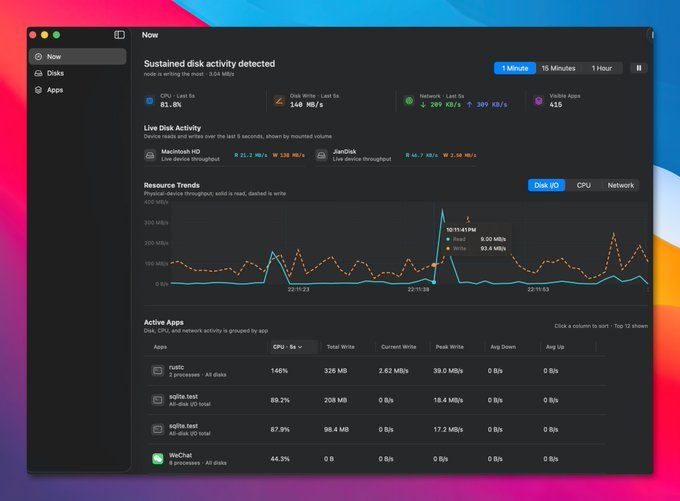
Task: Click the blue CPU chip icon
Action: [150, 101]
